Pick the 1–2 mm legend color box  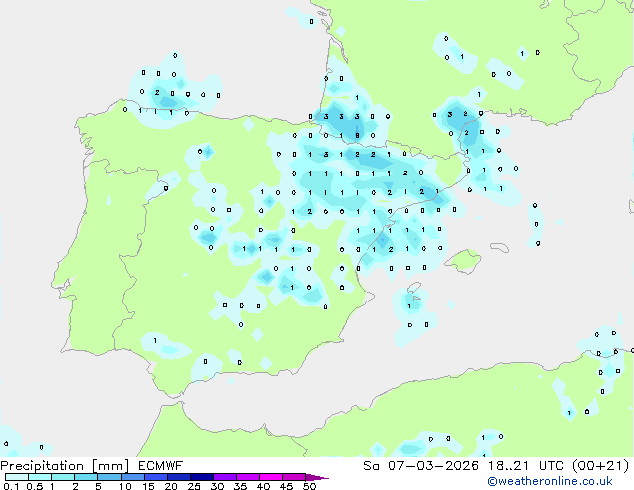point(63,477)
